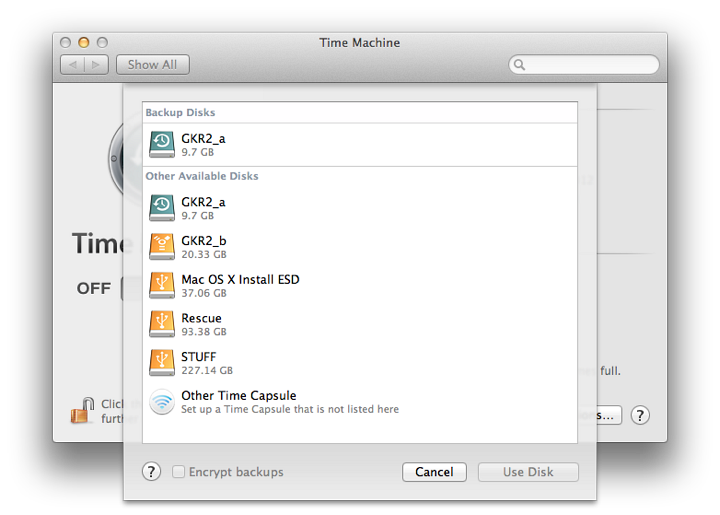Go forward with the right arrow button
Viewport: 720px width, 515px height.
point(96,65)
